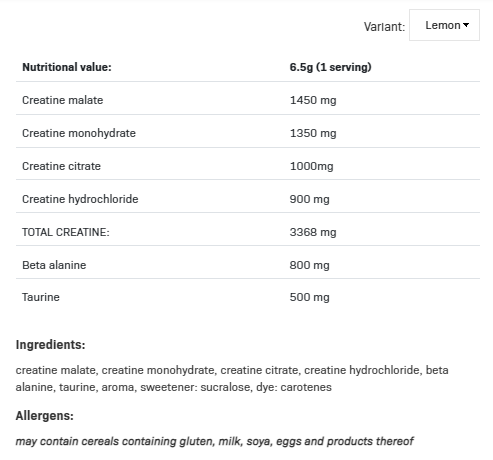Select the Beta alanine row label
Viewport: 493px width, 460px height.
[x=54, y=265]
